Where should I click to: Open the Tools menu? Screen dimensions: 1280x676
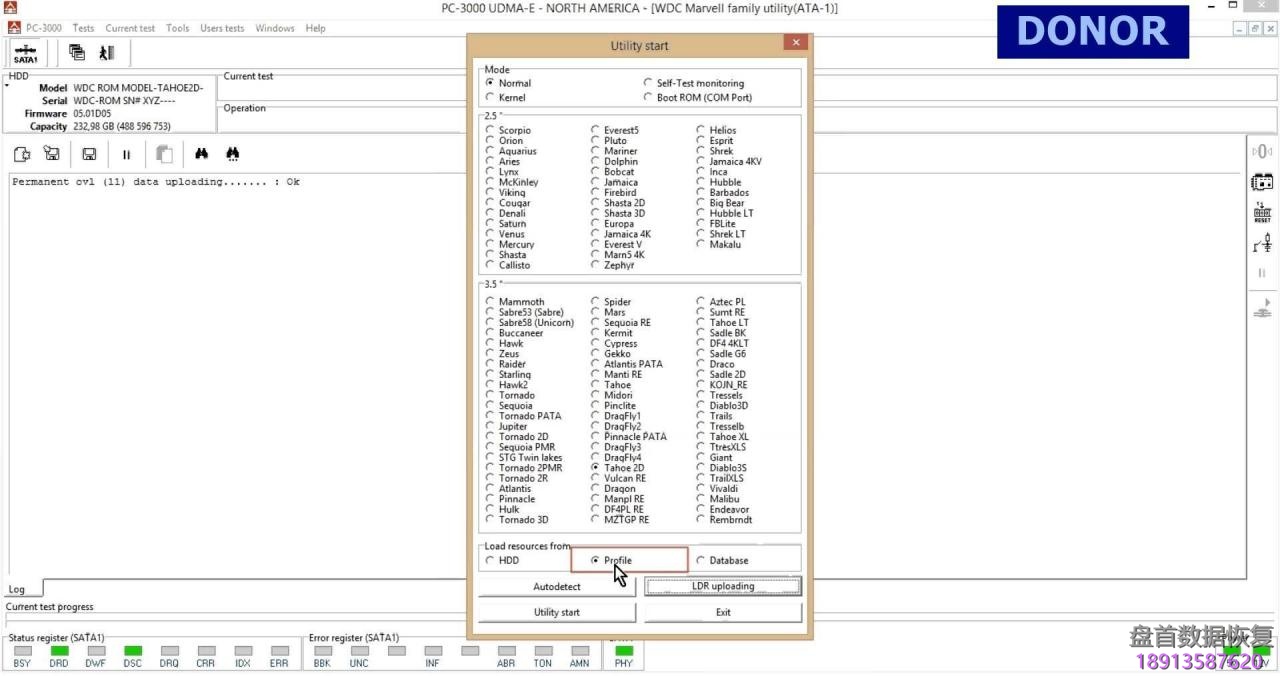click(x=177, y=28)
